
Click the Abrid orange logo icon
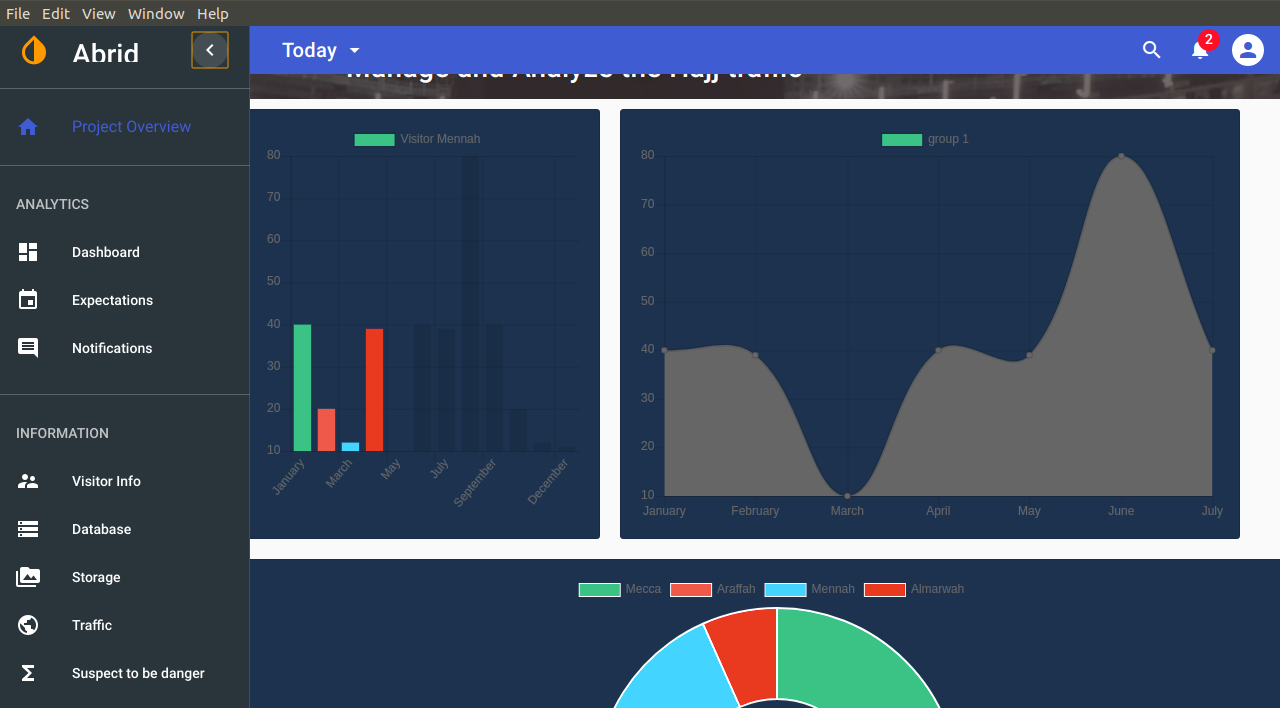click(34, 50)
